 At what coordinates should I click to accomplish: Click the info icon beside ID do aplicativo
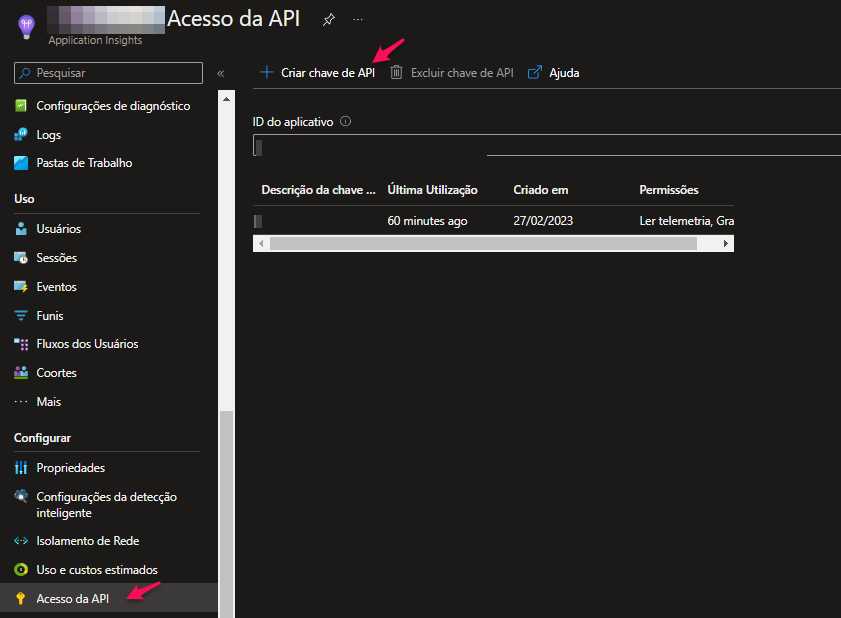pyautogui.click(x=345, y=121)
